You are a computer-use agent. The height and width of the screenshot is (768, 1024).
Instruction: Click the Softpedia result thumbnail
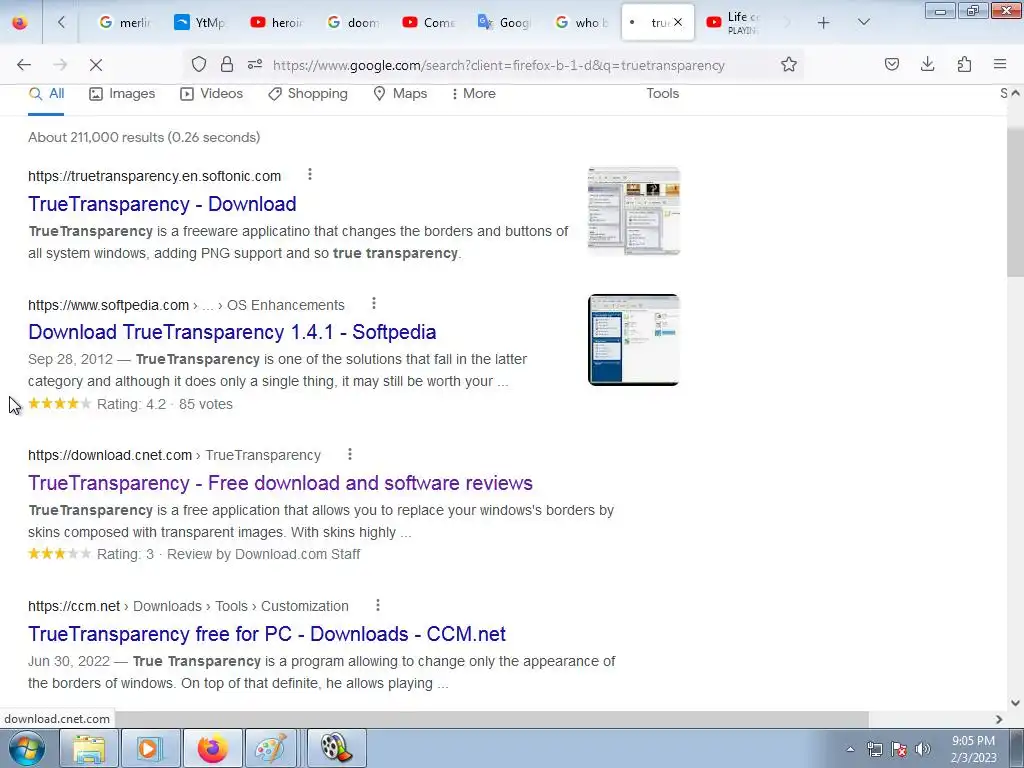[x=633, y=340]
